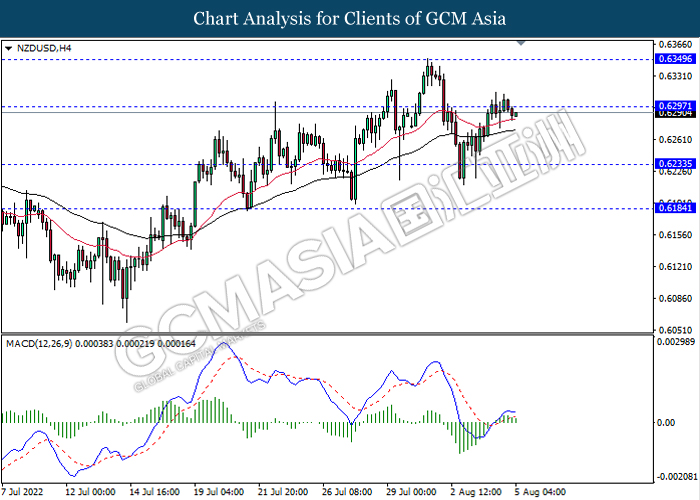Click the 2 Aug 12:00 time label

(x=475, y=492)
